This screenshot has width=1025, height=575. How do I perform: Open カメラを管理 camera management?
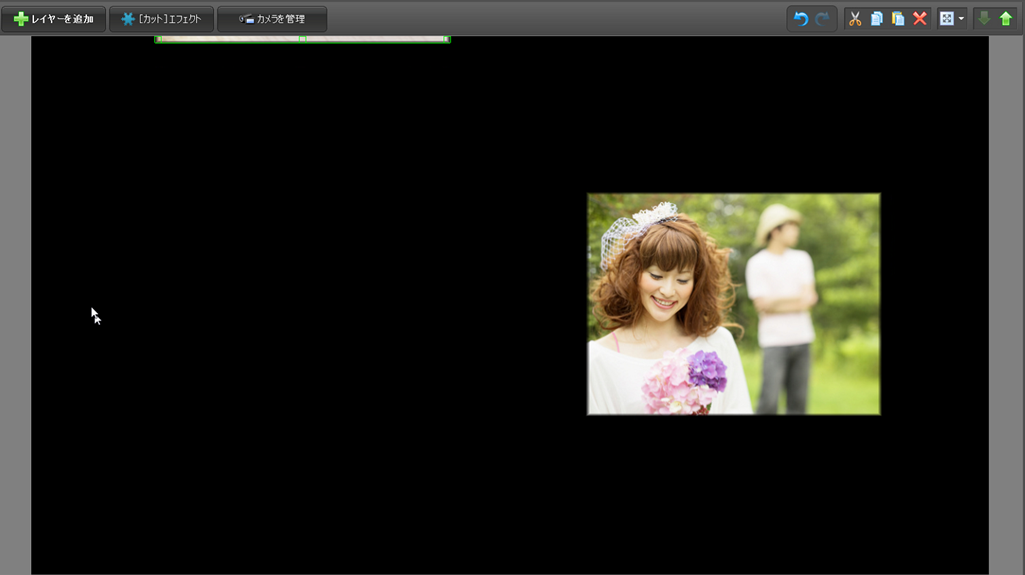[272, 19]
